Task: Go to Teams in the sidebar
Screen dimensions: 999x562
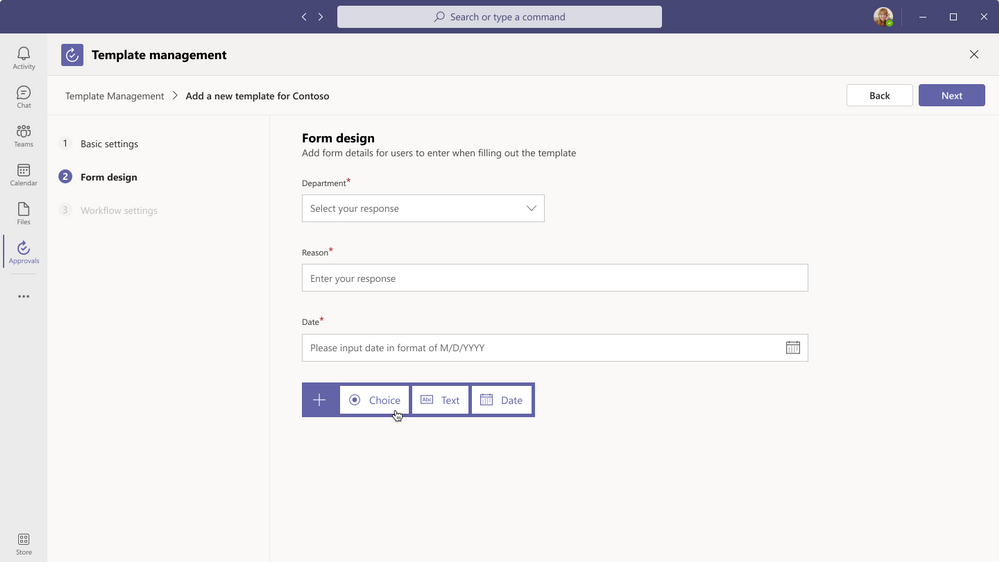Action: 23,136
